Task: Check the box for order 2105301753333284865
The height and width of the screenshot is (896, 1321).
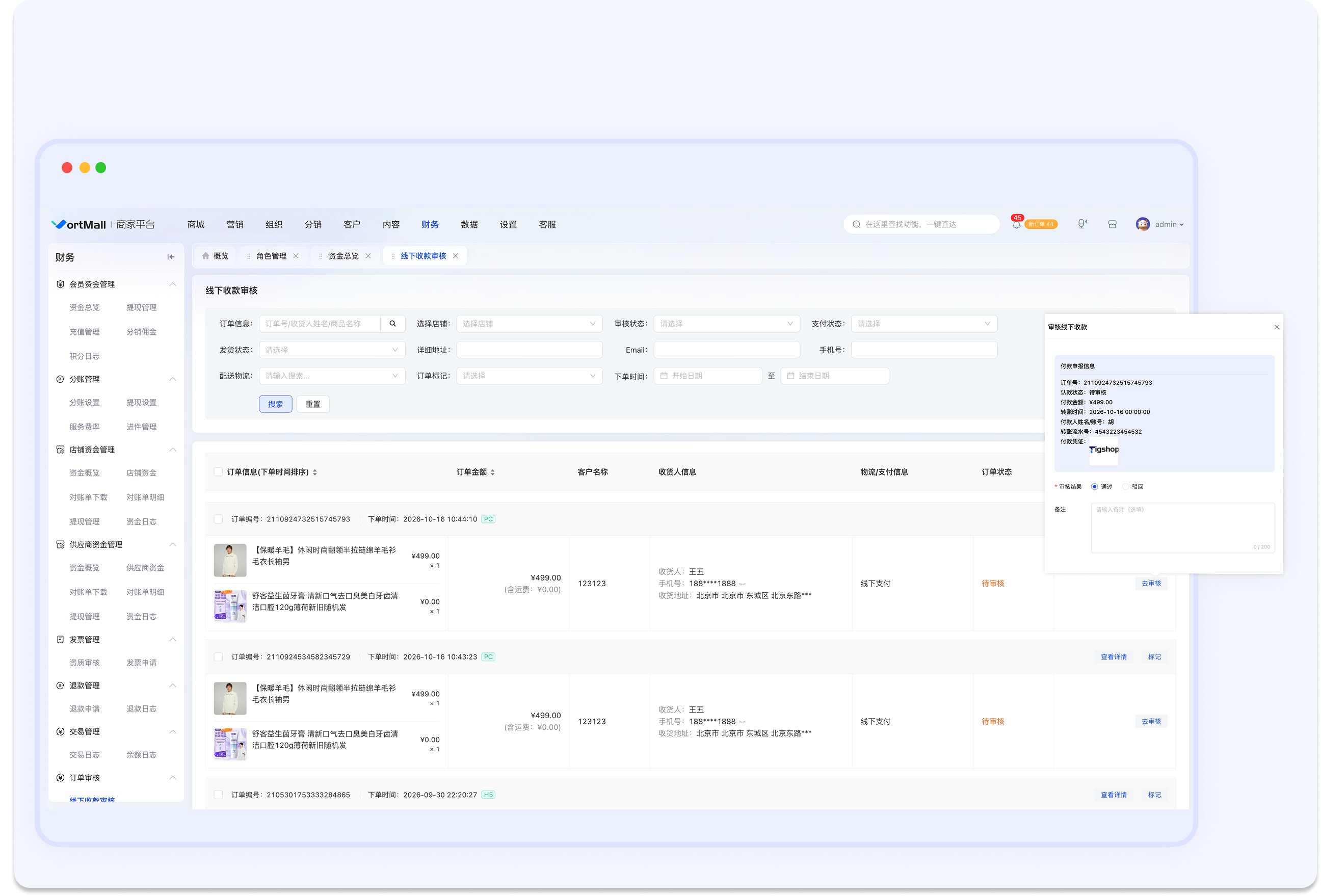Action: (x=218, y=795)
